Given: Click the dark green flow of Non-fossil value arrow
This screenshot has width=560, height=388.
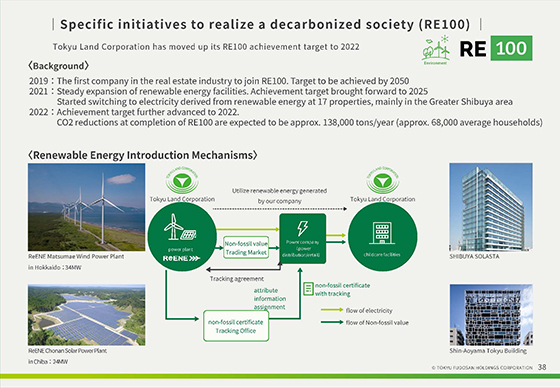Looking at the screenshot, I should [x=332, y=322].
